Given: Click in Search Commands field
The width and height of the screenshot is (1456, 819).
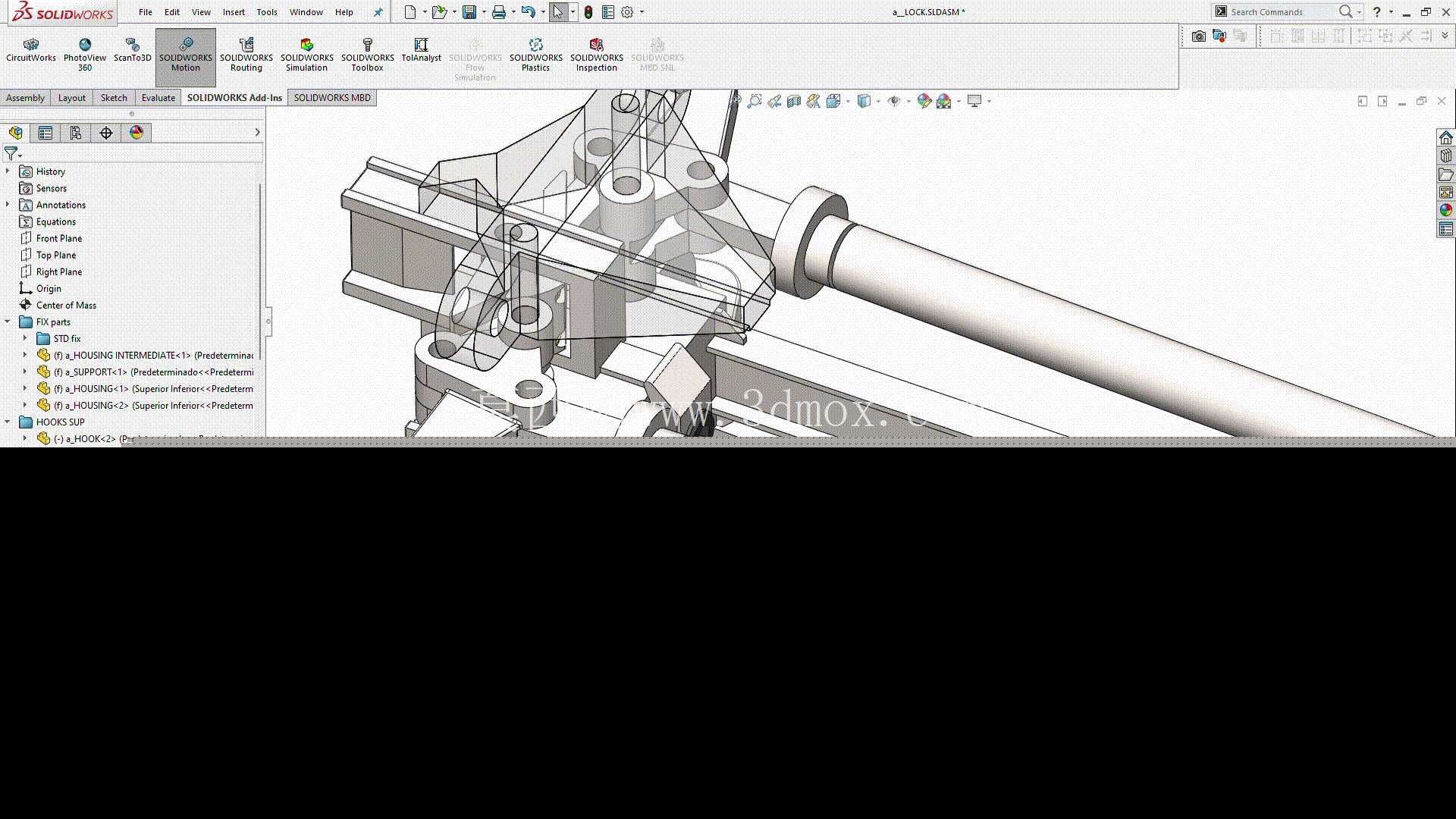Looking at the screenshot, I should click(x=1280, y=12).
